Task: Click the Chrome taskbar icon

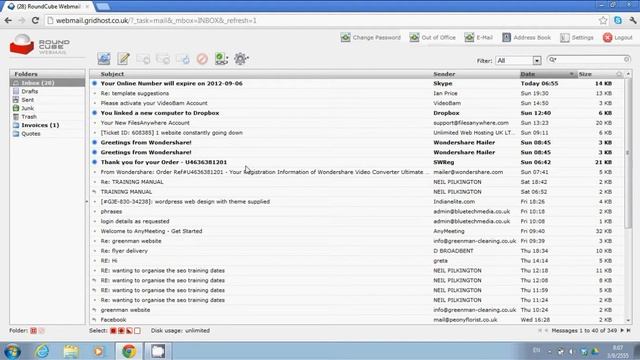Action: click(129, 351)
